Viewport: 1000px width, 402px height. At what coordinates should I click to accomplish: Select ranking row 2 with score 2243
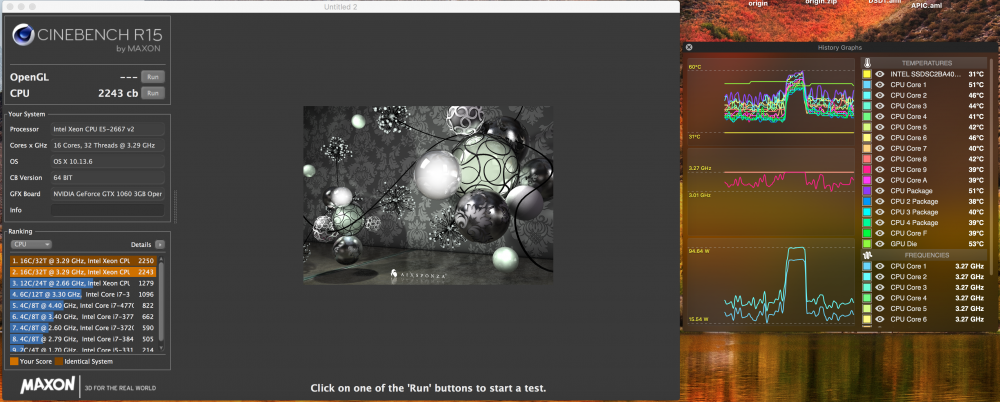[x=83, y=271]
